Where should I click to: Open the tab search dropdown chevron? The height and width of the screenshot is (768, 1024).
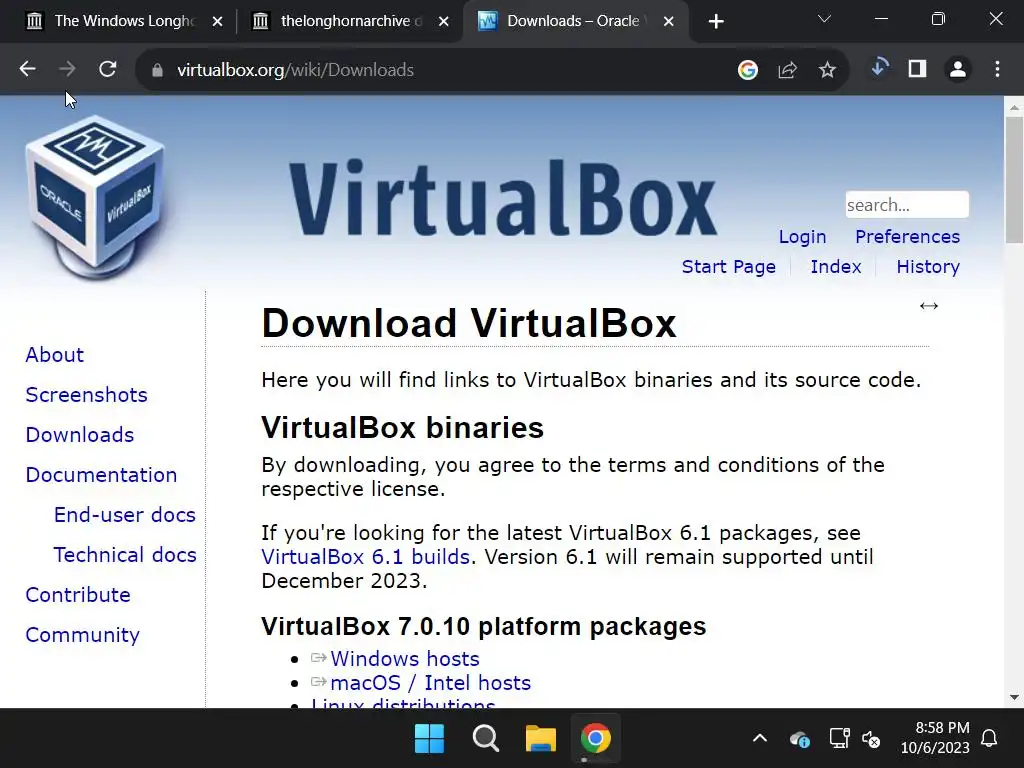824,19
